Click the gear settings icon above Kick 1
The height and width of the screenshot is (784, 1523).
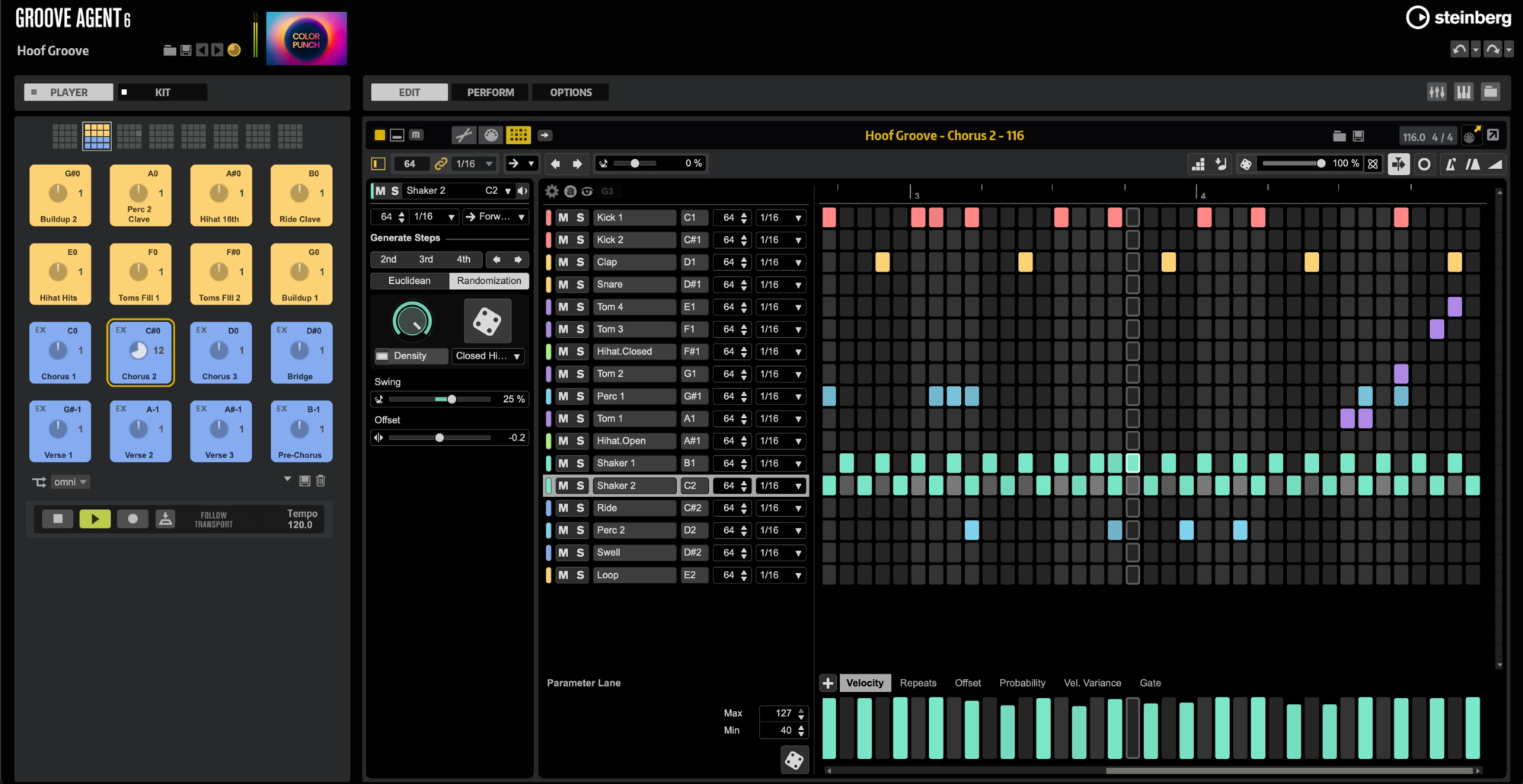[552, 191]
